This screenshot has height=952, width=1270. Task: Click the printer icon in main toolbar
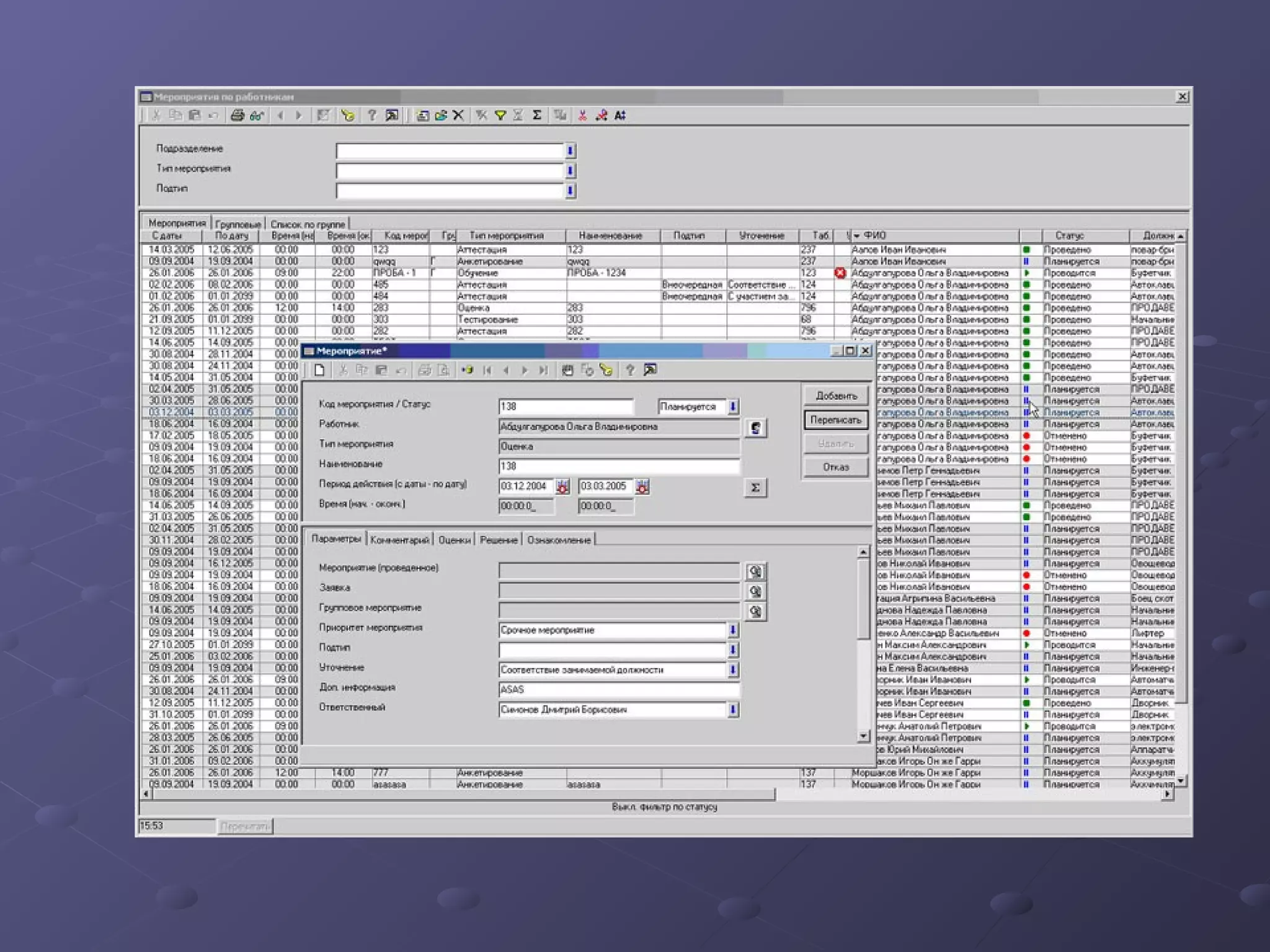tap(237, 115)
